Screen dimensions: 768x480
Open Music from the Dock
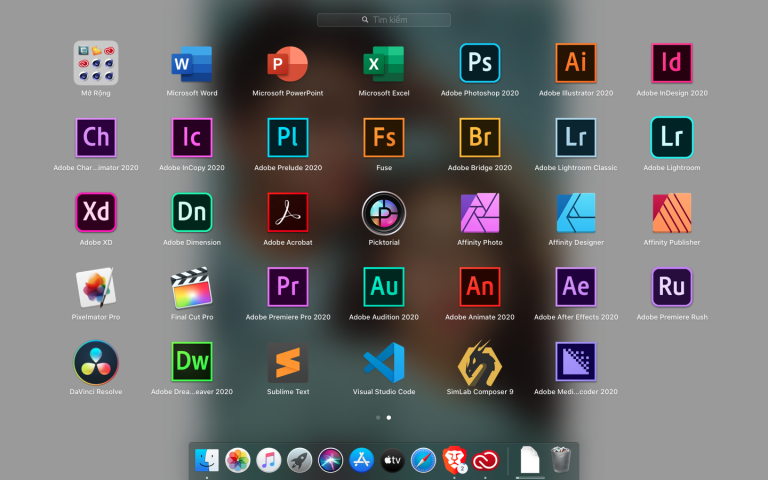[x=268, y=460]
